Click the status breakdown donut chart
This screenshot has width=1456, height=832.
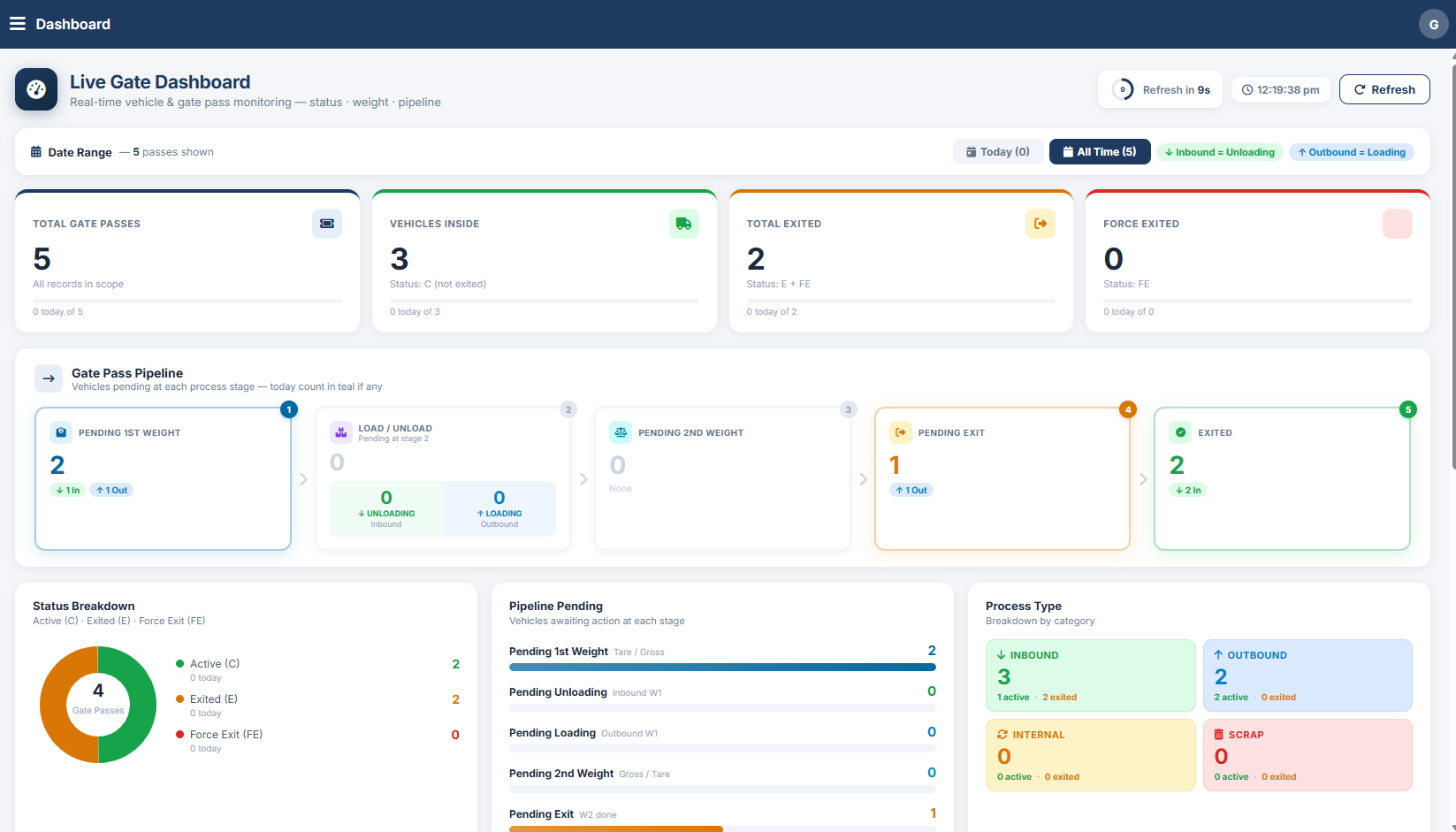[x=98, y=705]
